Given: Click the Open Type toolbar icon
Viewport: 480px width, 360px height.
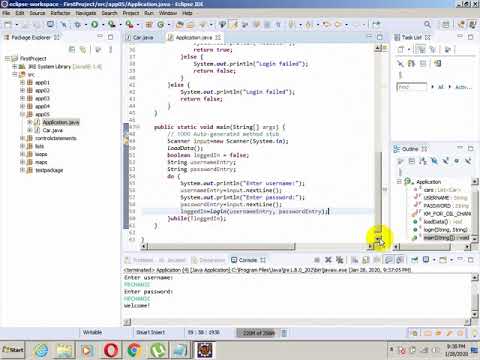Looking at the screenshot, I should (180, 24).
